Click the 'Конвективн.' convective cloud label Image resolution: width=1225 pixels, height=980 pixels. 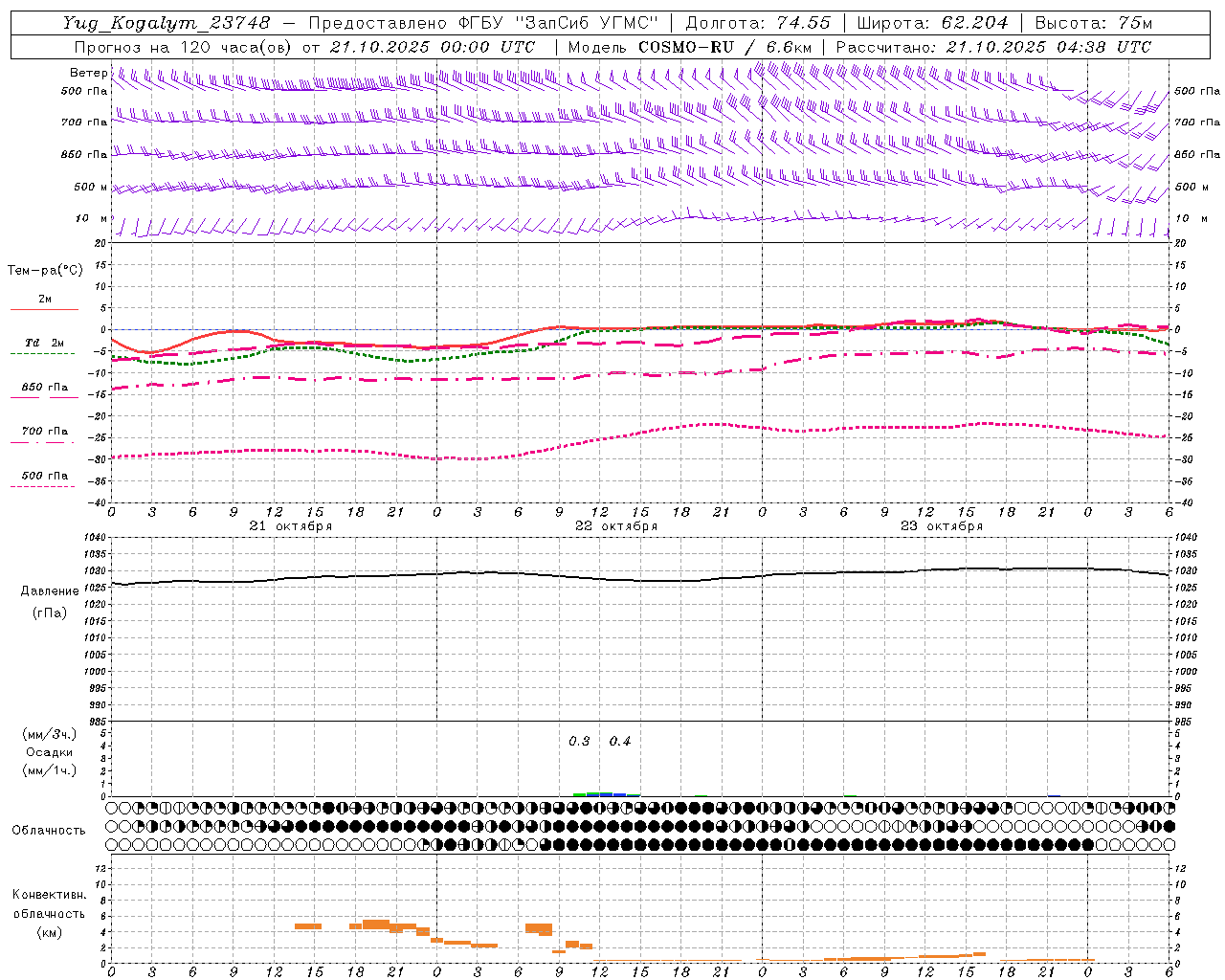(50, 895)
